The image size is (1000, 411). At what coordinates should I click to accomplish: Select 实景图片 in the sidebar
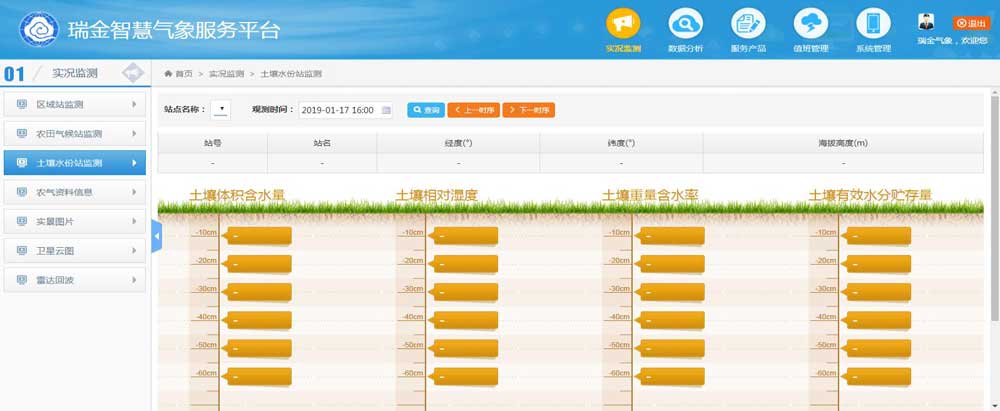[x=75, y=221]
